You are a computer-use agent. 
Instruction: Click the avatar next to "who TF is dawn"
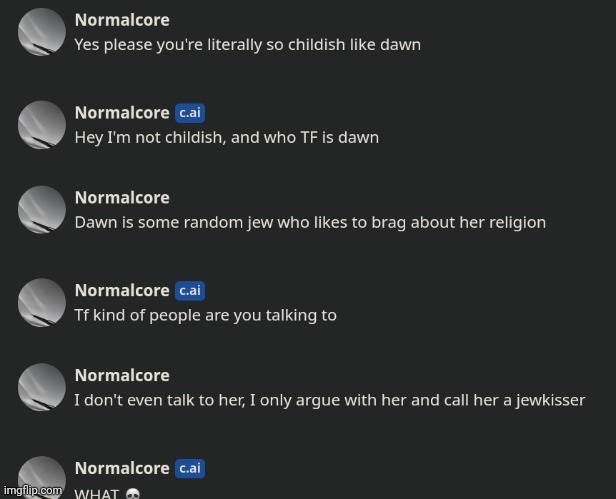(42, 125)
